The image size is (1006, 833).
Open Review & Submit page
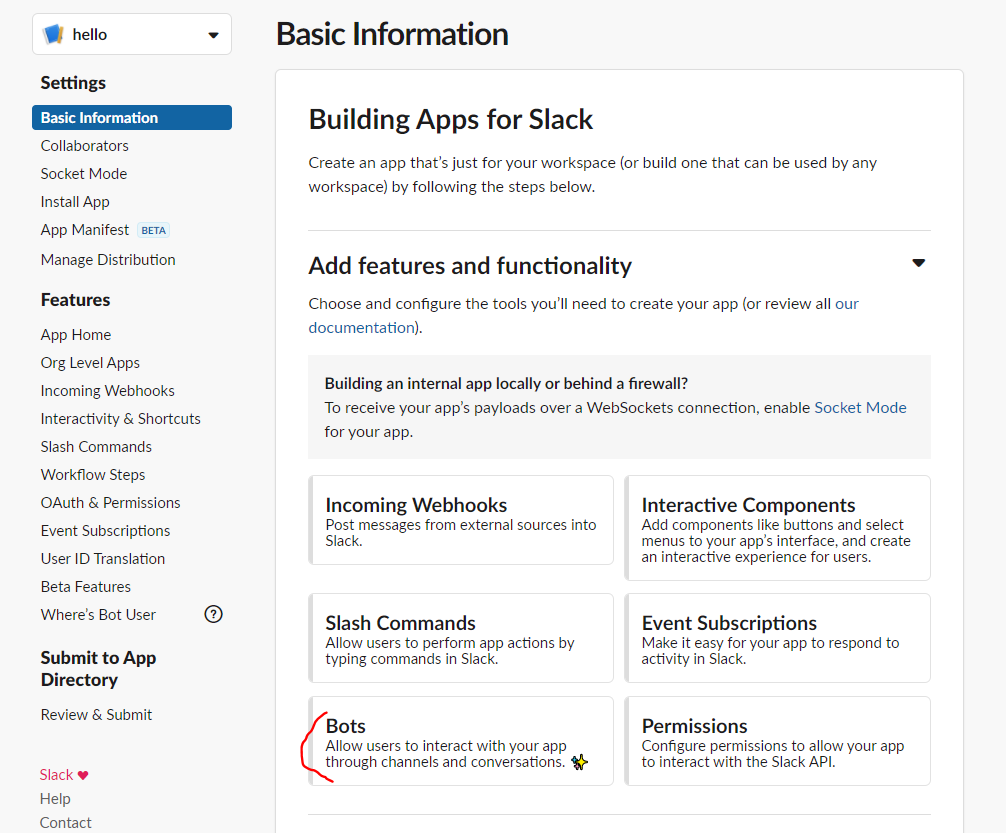(x=96, y=715)
